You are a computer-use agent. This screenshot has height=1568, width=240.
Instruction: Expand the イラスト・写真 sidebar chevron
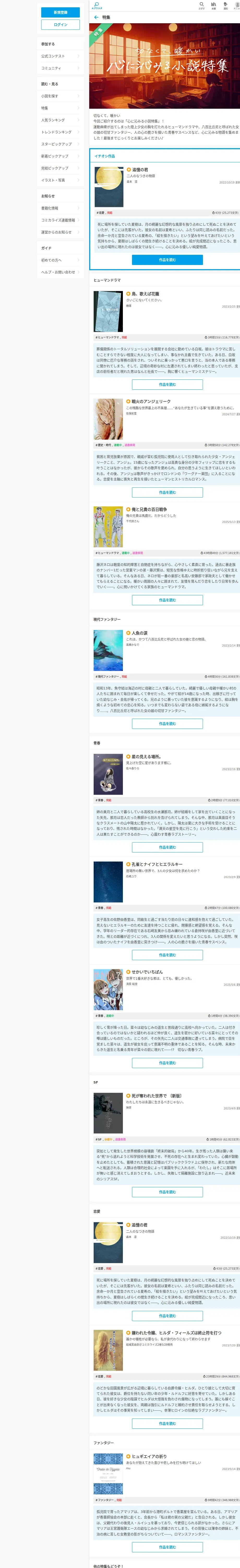(x=78, y=180)
